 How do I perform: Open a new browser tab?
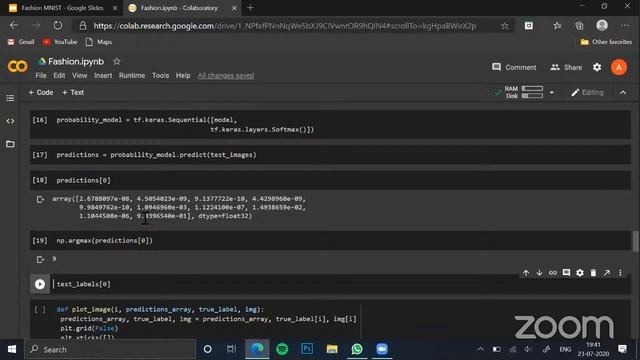tap(250, 7)
